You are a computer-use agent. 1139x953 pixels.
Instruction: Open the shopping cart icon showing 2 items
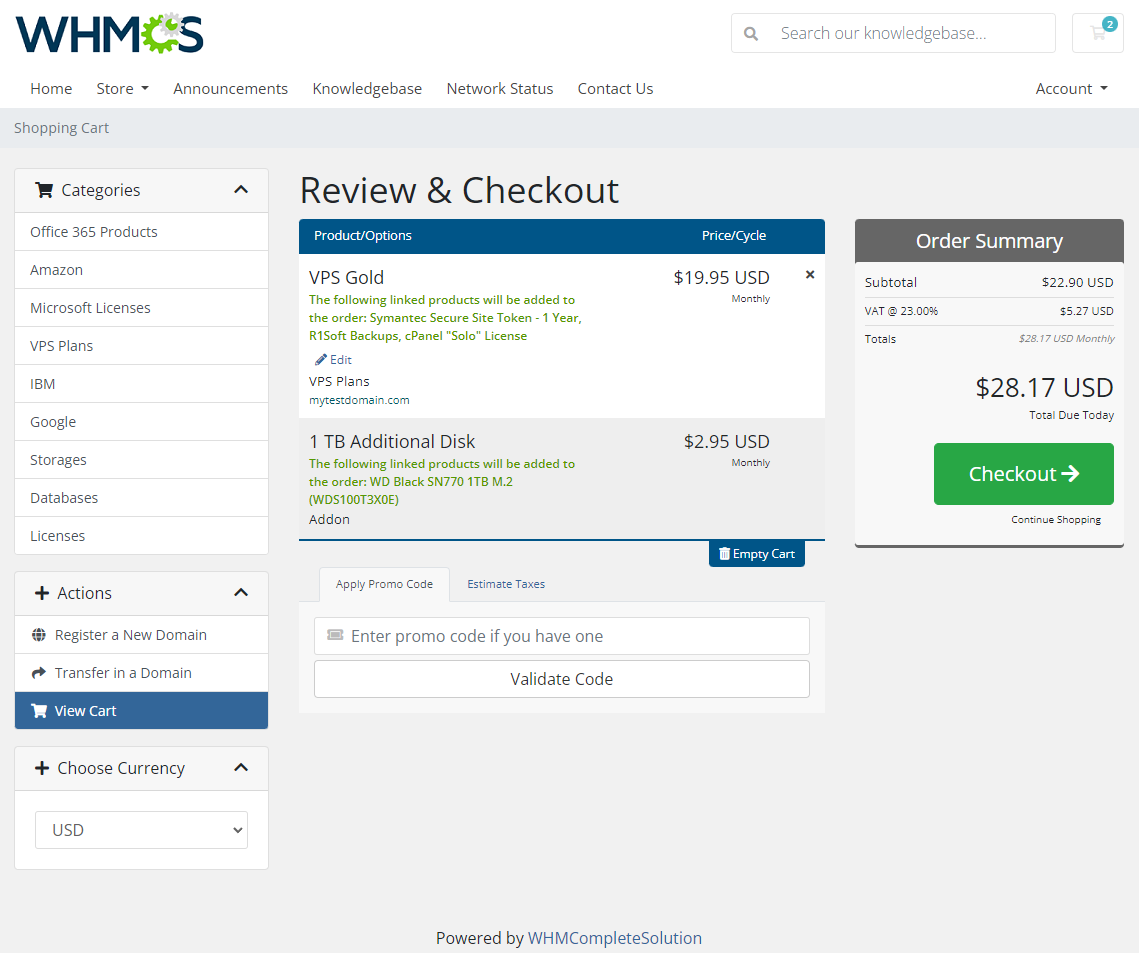click(x=1097, y=33)
